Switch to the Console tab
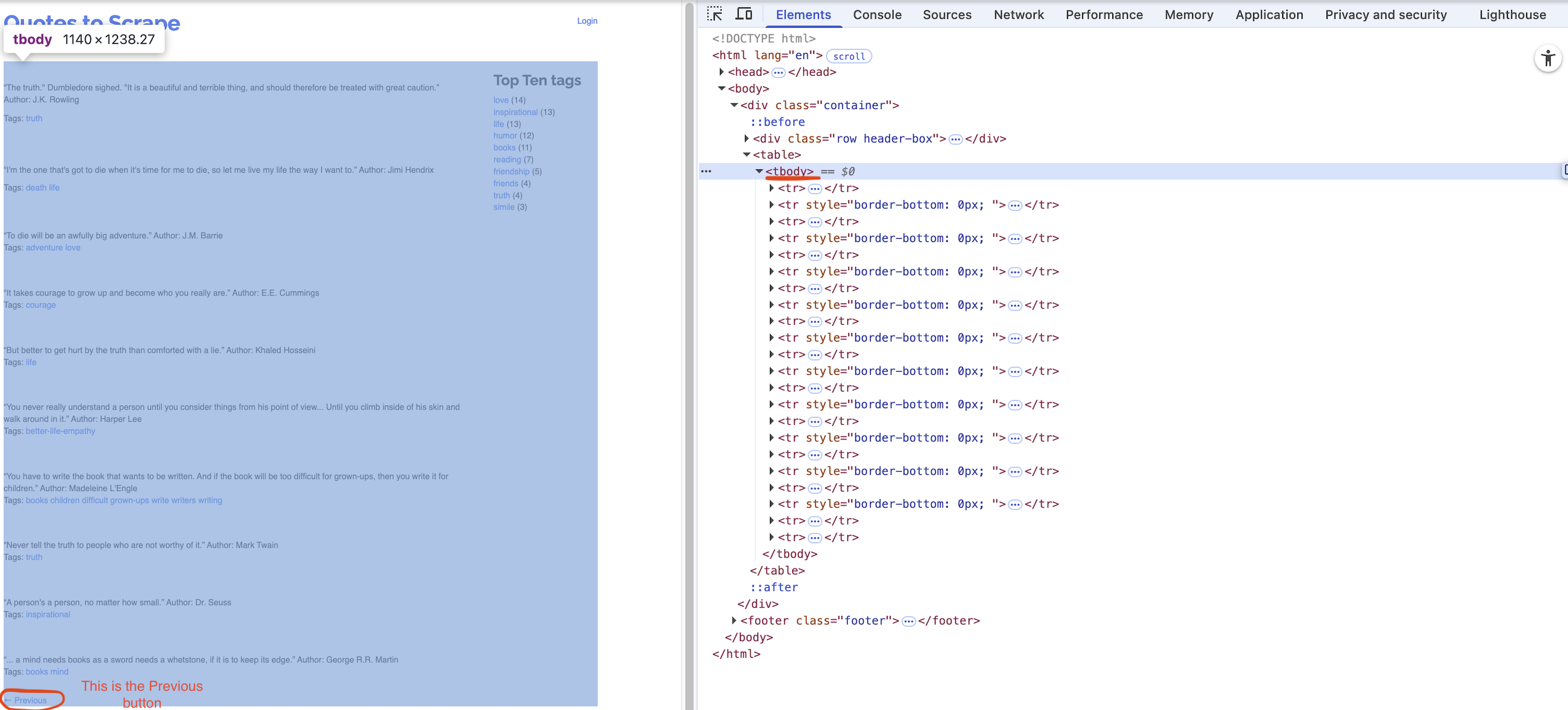 coord(877,15)
